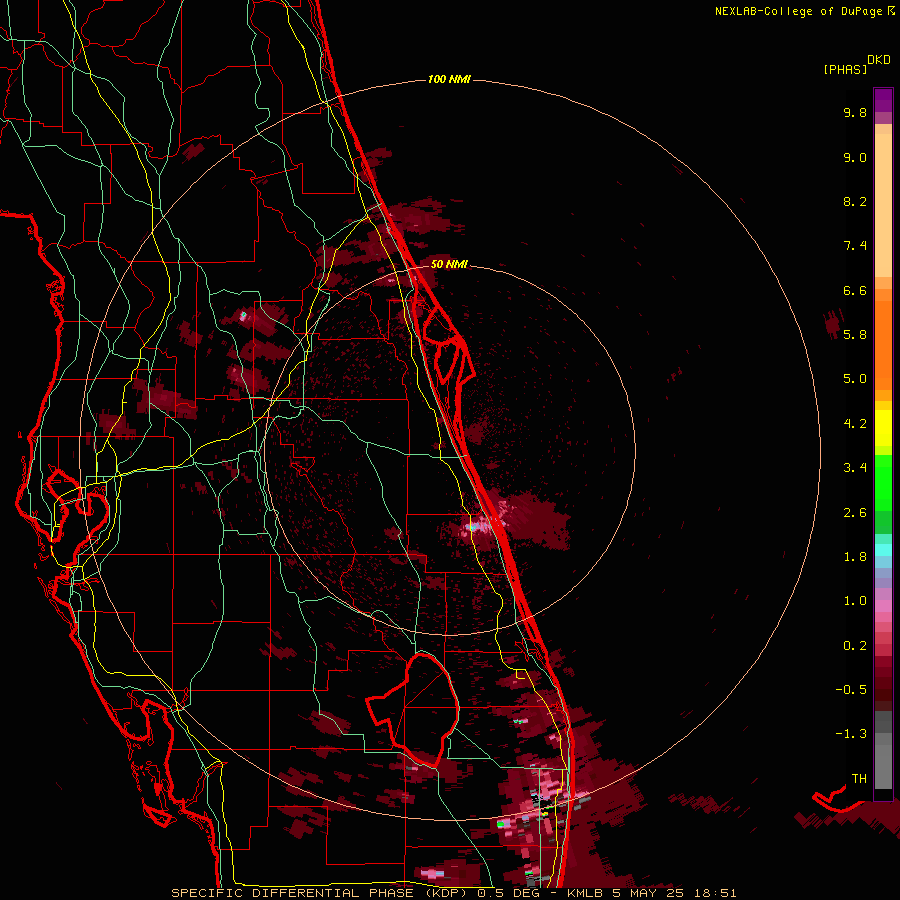Select the 5.8 scale label
Image resolution: width=900 pixels, height=900 pixels.
[855, 334]
